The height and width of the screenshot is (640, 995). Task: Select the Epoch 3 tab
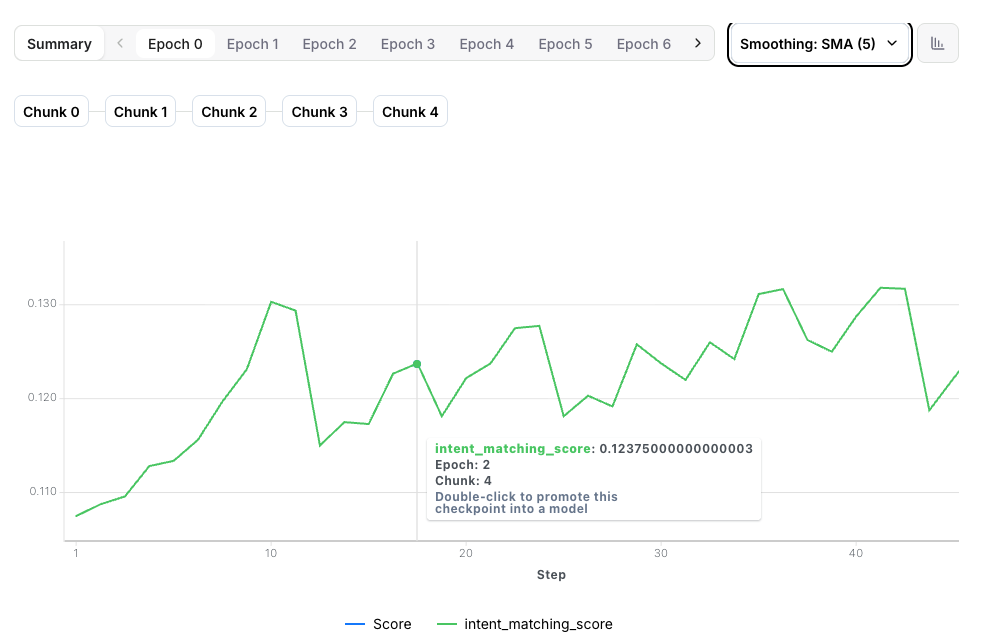pos(408,43)
